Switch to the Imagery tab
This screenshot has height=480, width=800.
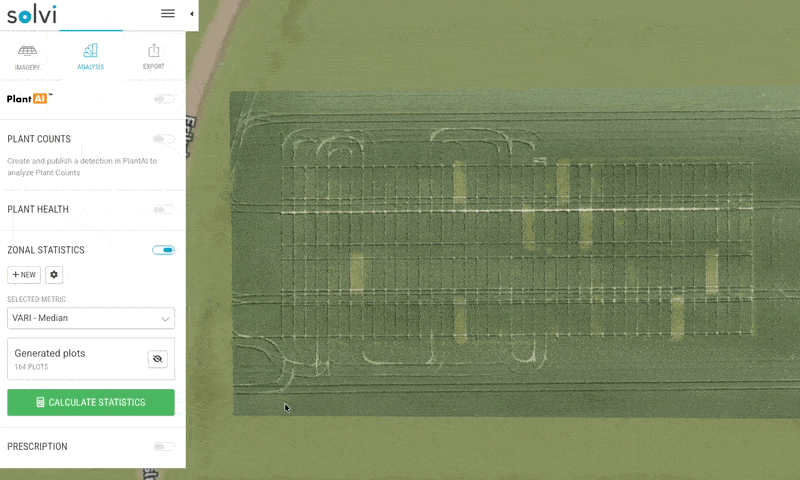click(27, 57)
